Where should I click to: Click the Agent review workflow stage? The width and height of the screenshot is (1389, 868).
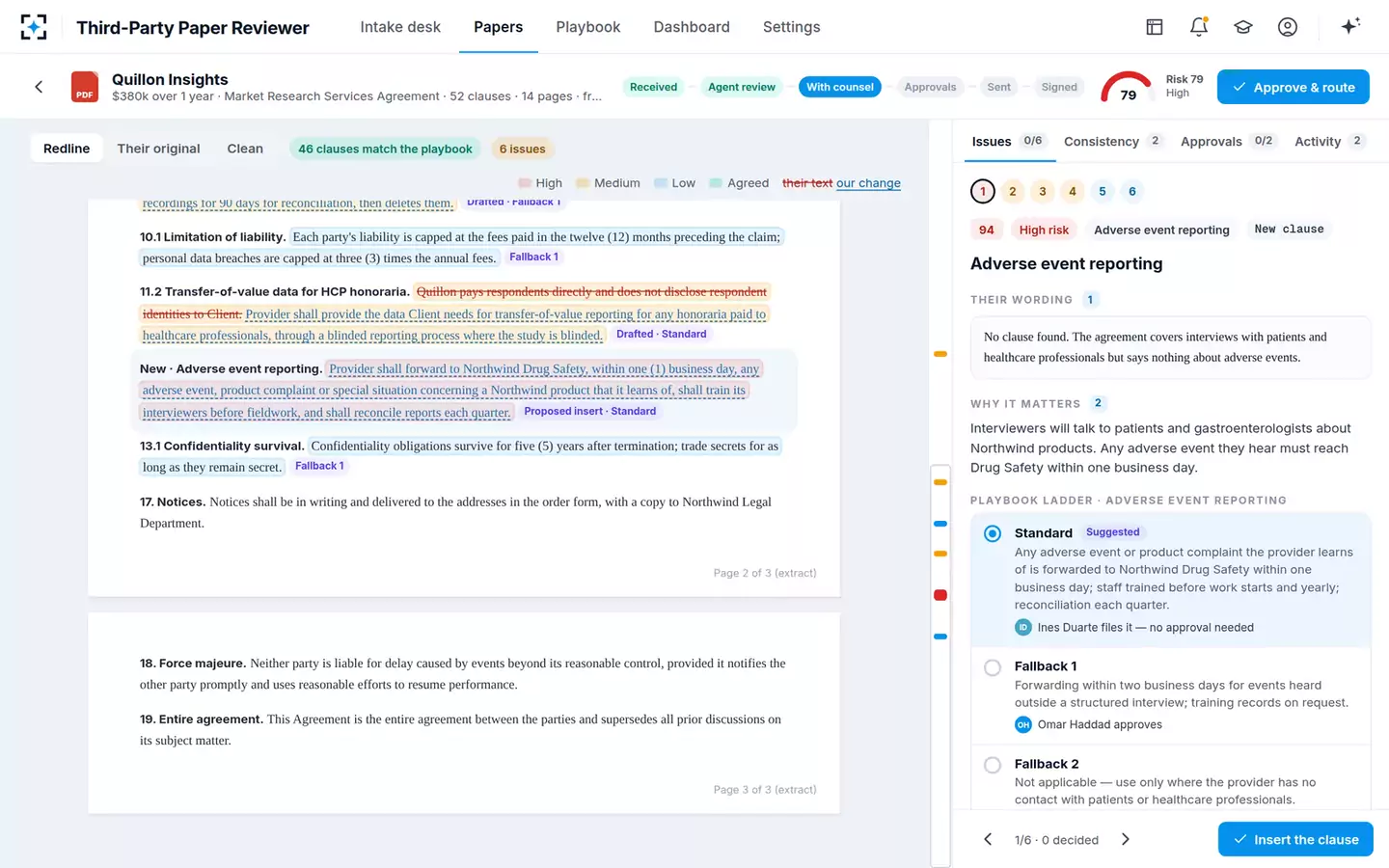coord(741,87)
